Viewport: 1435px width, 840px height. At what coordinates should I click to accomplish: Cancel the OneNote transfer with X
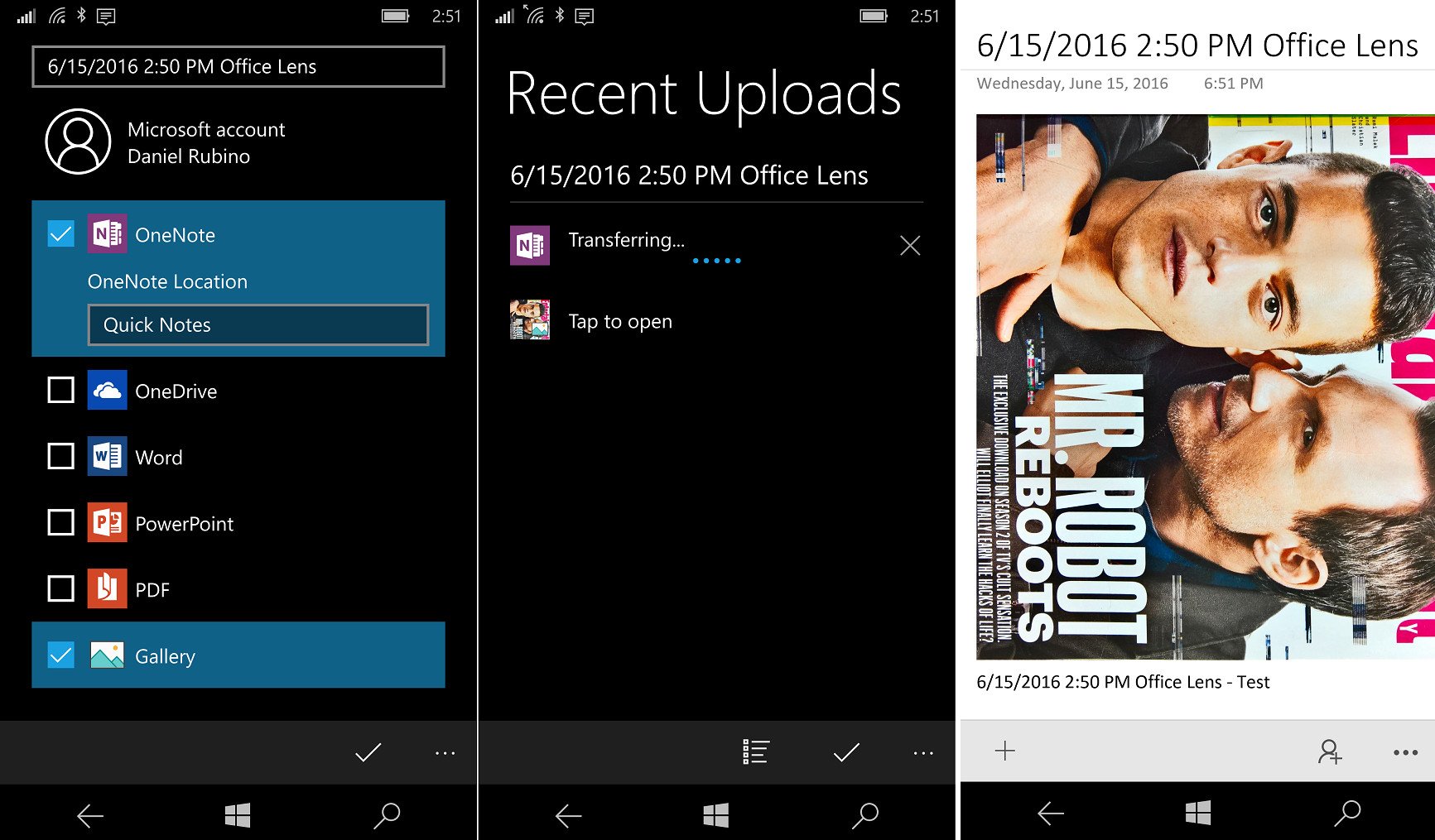[910, 245]
